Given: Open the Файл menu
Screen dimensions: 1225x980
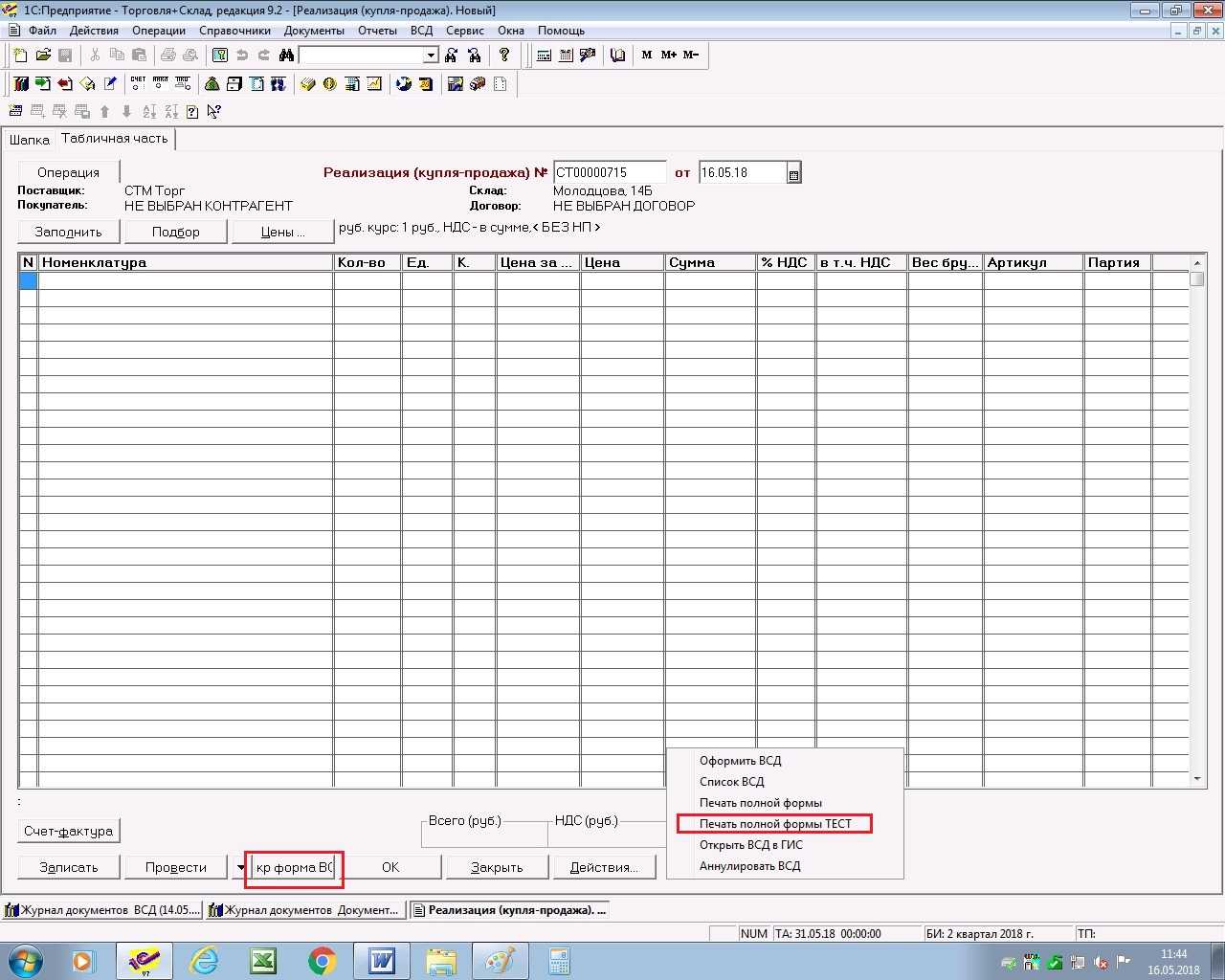Looking at the screenshot, I should coord(42,31).
